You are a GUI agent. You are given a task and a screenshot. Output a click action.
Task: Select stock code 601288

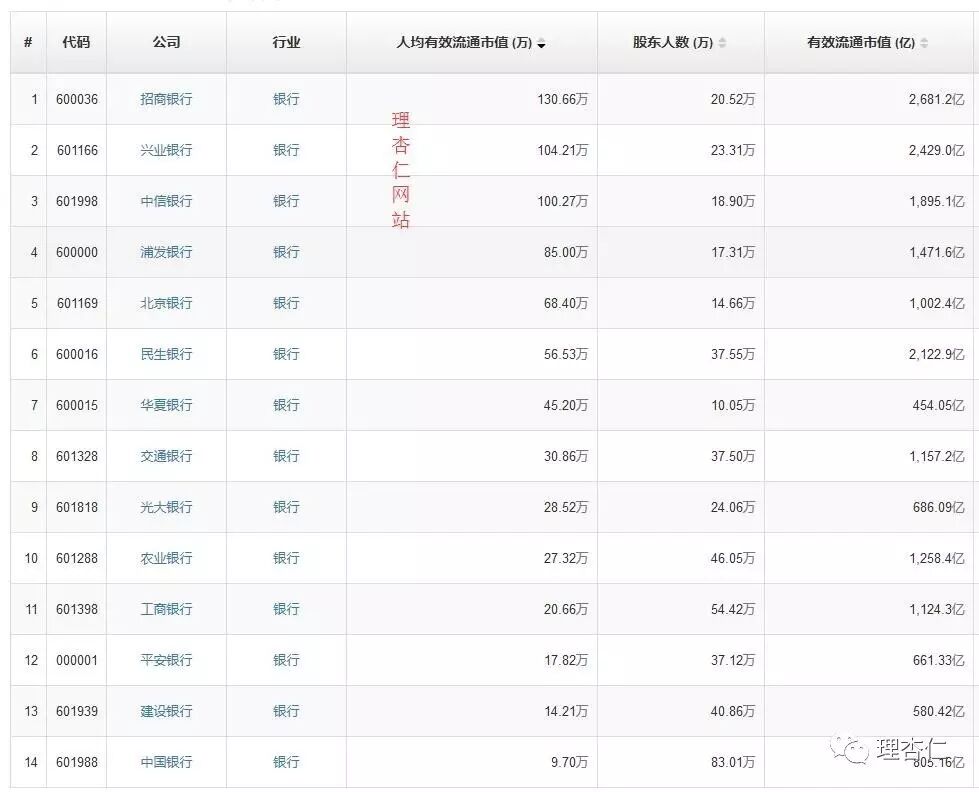[77, 558]
